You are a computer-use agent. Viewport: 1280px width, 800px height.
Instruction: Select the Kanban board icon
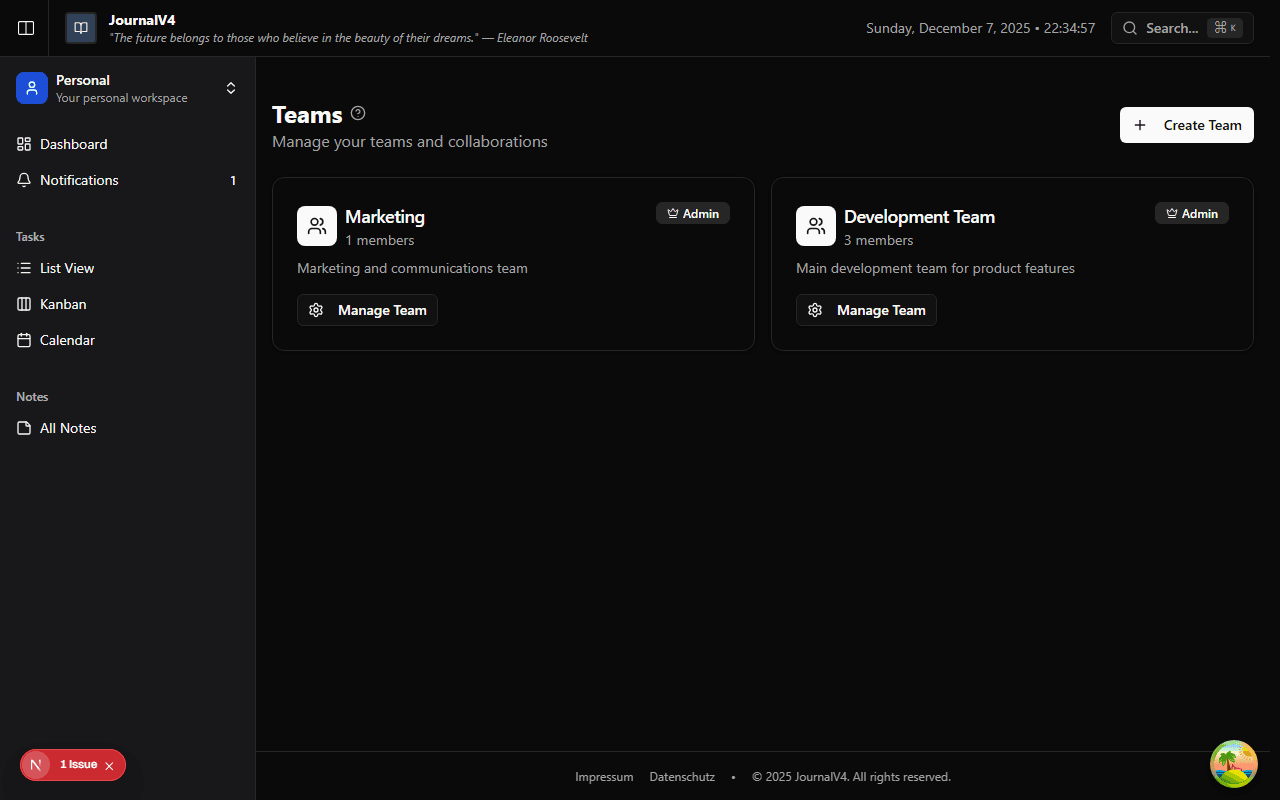[24, 304]
